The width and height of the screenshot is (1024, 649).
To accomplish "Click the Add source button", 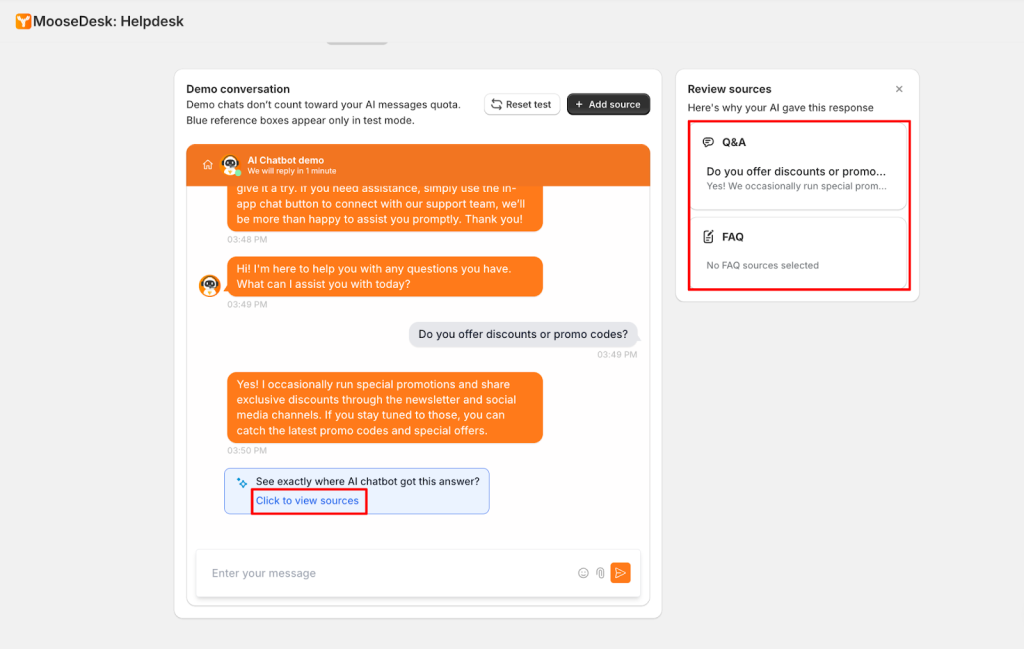I will [x=608, y=104].
